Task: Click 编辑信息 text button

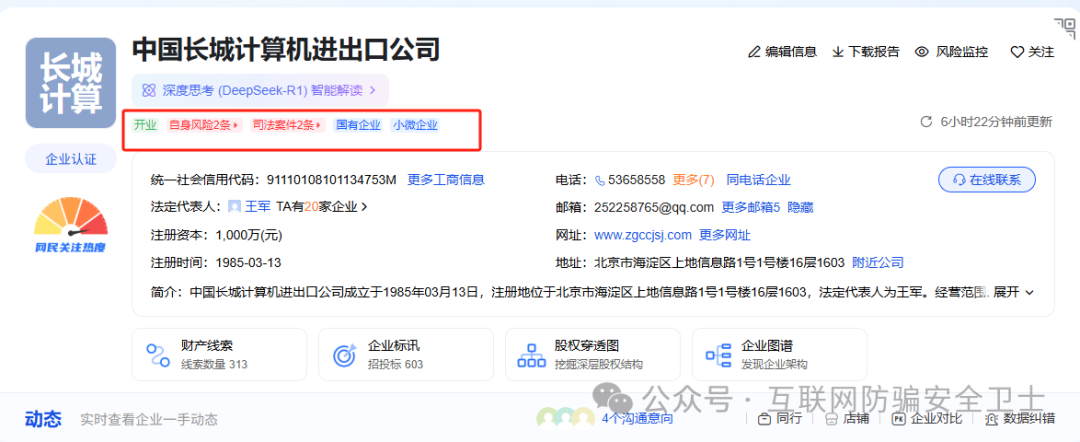Action: [x=791, y=52]
